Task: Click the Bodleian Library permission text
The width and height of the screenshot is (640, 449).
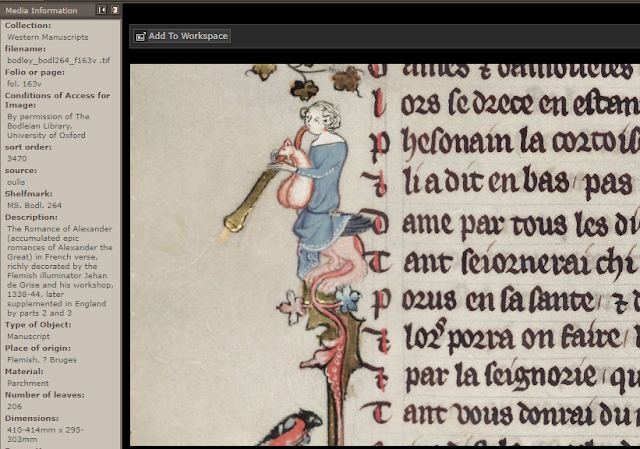Action: click(48, 126)
